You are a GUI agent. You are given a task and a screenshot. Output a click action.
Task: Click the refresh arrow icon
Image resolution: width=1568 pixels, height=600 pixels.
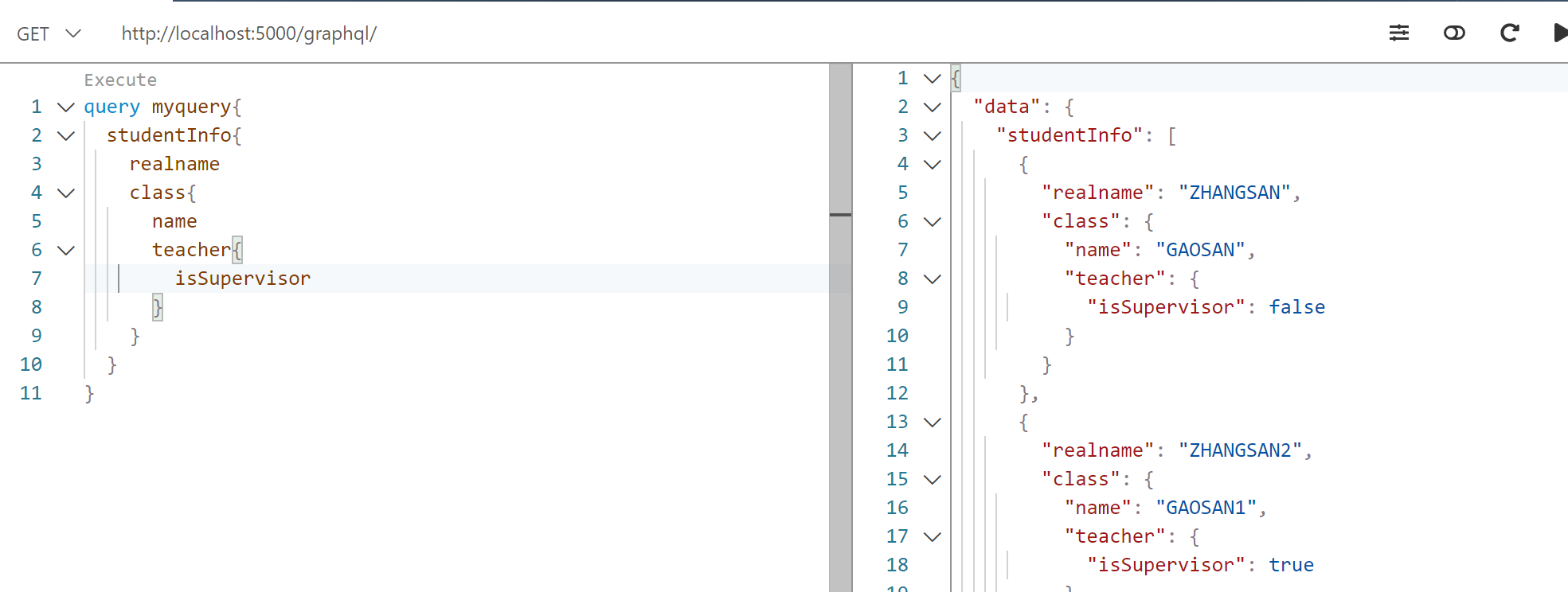pos(1509,33)
